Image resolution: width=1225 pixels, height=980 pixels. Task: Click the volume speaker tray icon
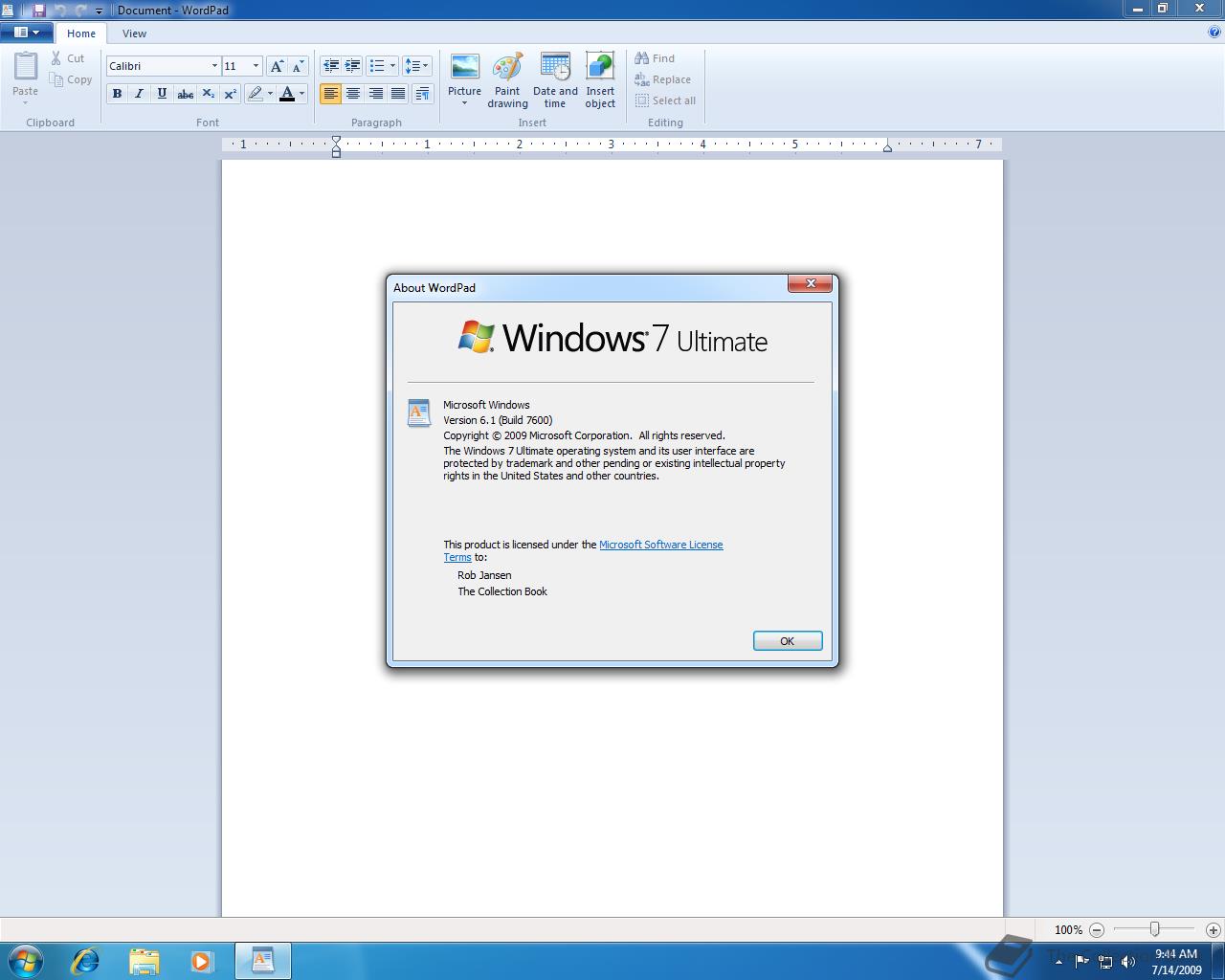[1128, 962]
